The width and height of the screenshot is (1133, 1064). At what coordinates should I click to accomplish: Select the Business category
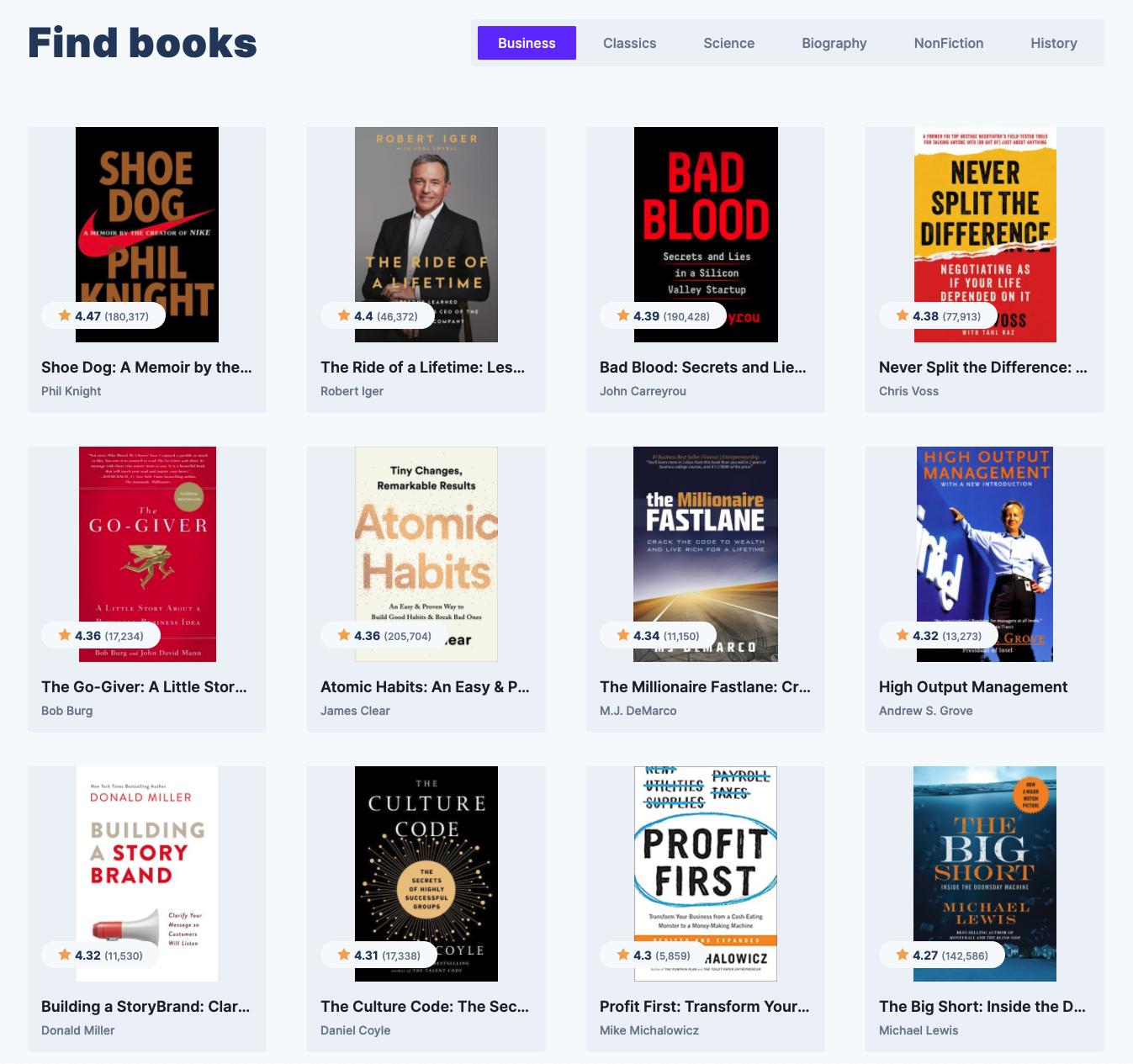527,42
